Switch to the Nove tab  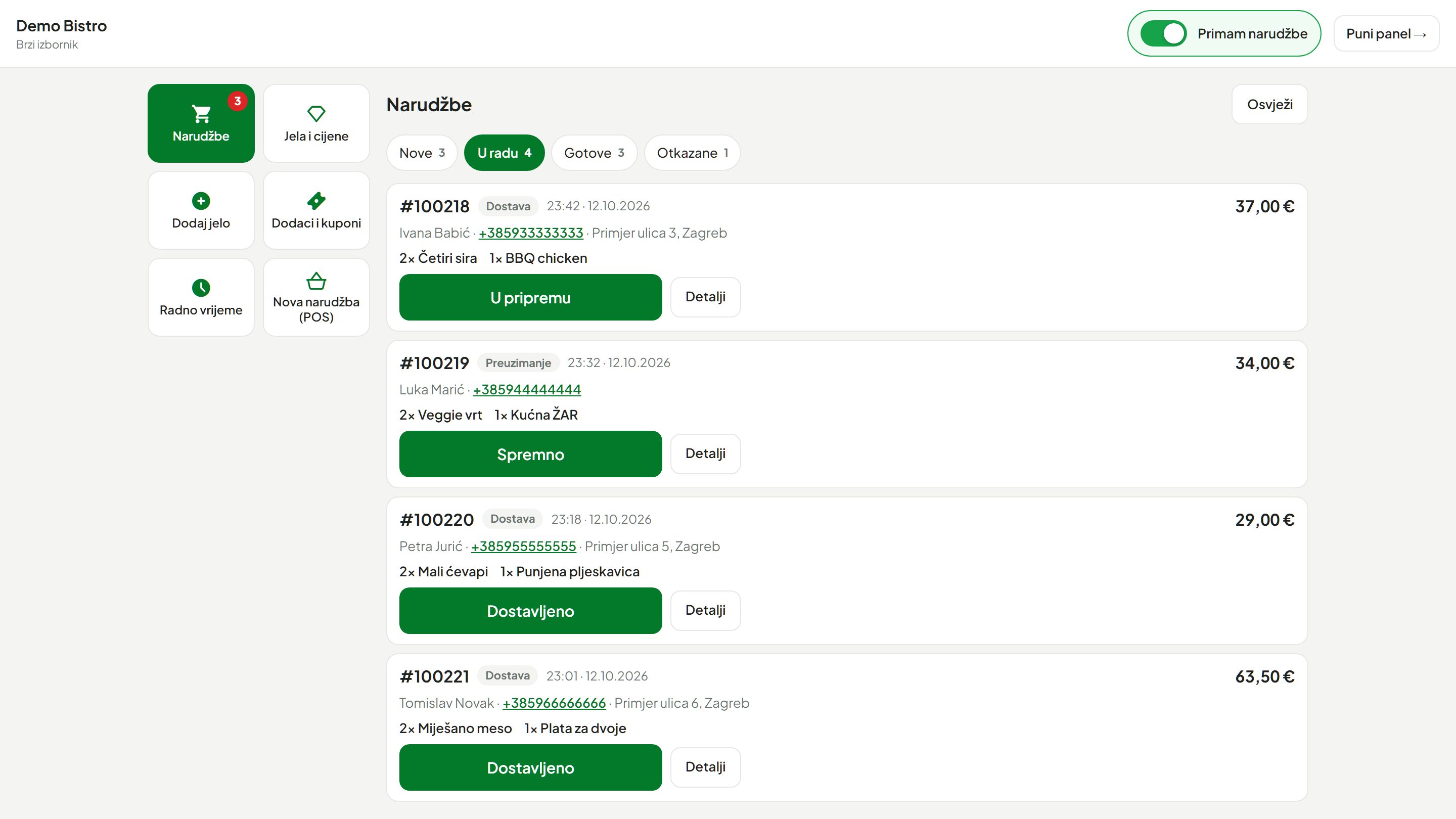point(422,153)
